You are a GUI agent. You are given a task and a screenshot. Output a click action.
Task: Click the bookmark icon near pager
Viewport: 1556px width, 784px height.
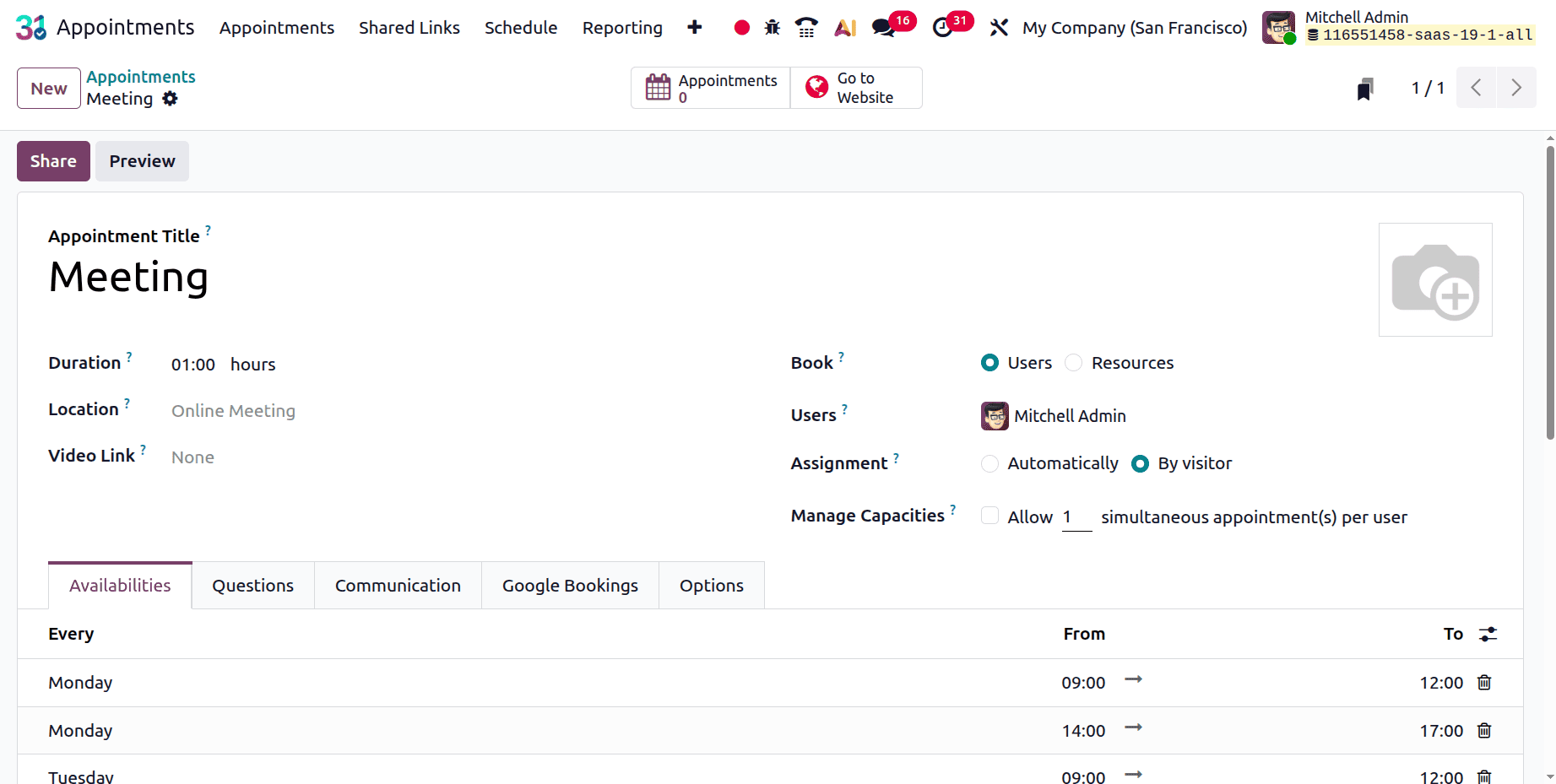coord(1365,89)
